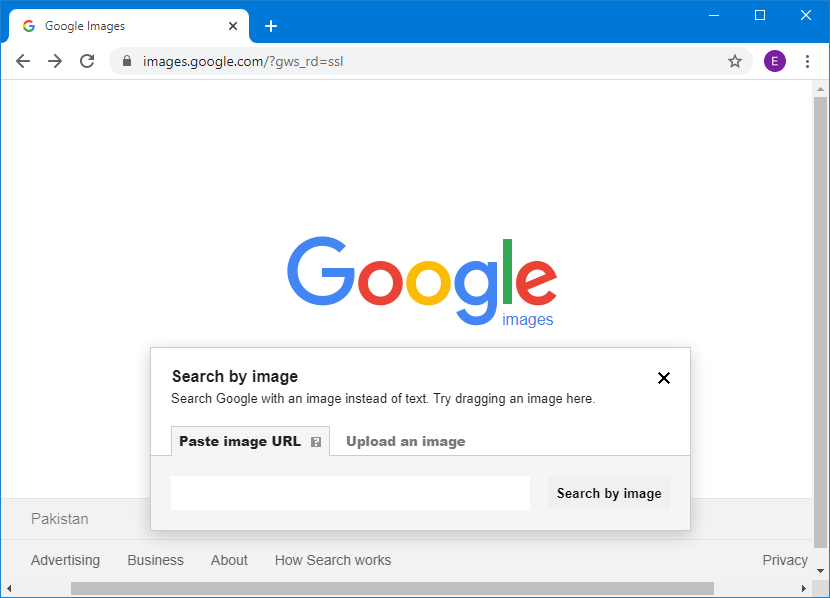This screenshot has width=830, height=598.
Task: Go back with the browser back arrow
Action: [23, 61]
